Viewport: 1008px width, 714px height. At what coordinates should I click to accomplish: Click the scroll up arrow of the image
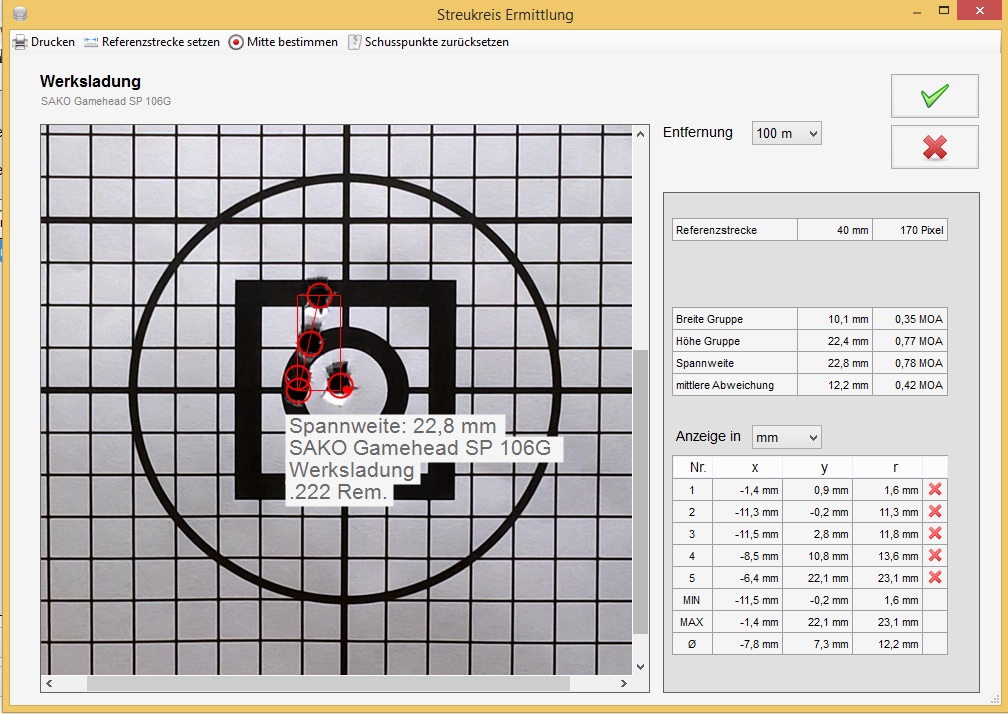click(x=640, y=134)
